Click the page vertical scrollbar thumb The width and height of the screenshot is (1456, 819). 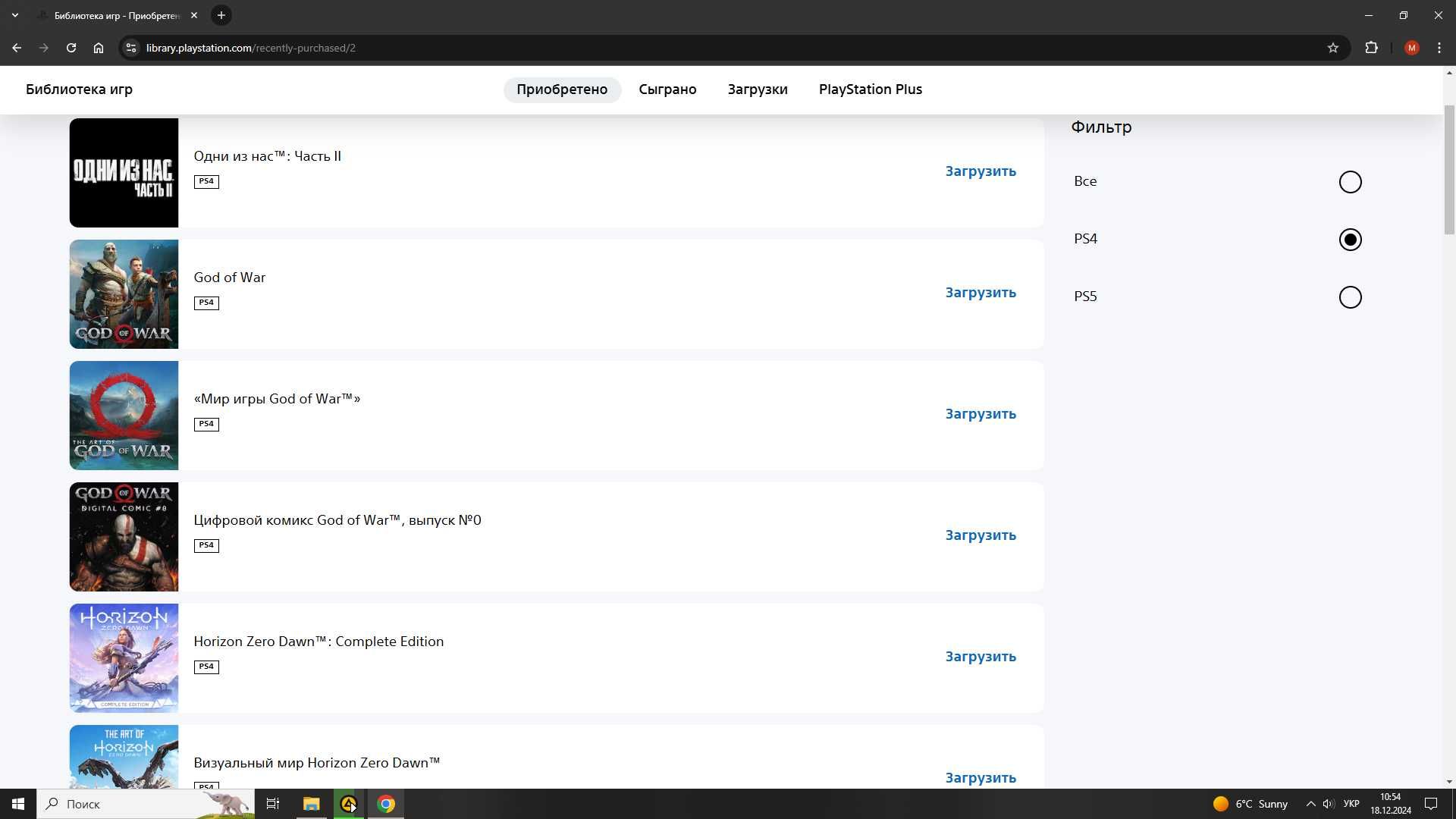(x=1449, y=170)
